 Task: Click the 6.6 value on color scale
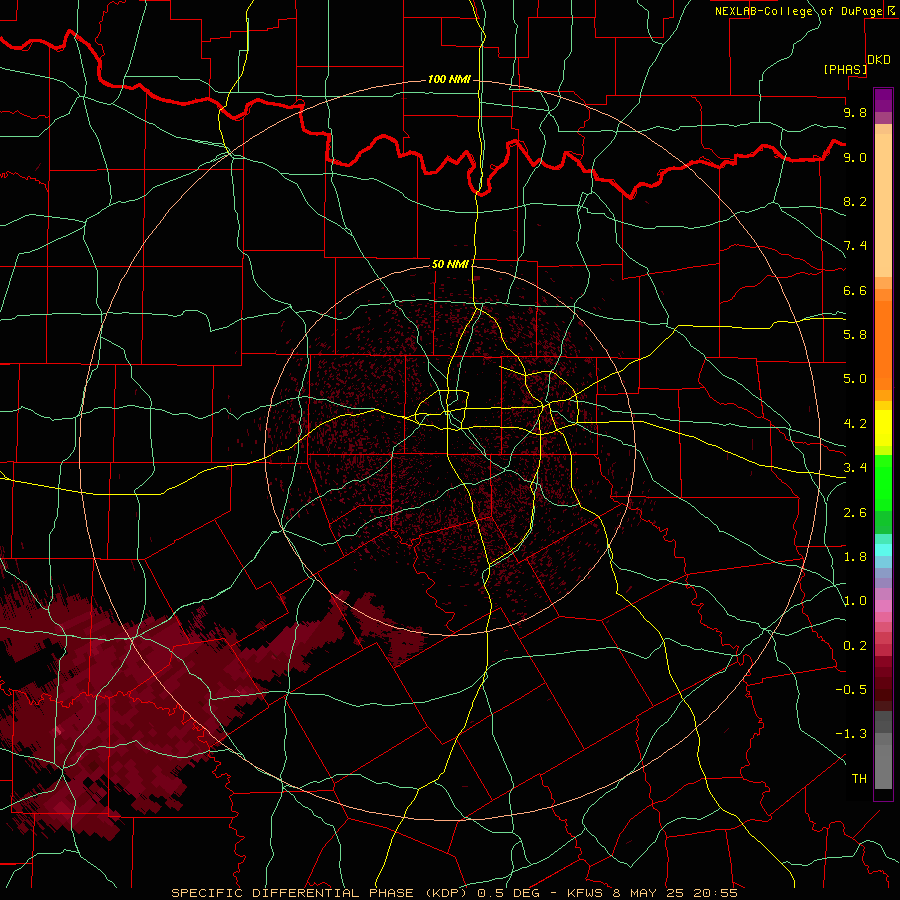(855, 290)
